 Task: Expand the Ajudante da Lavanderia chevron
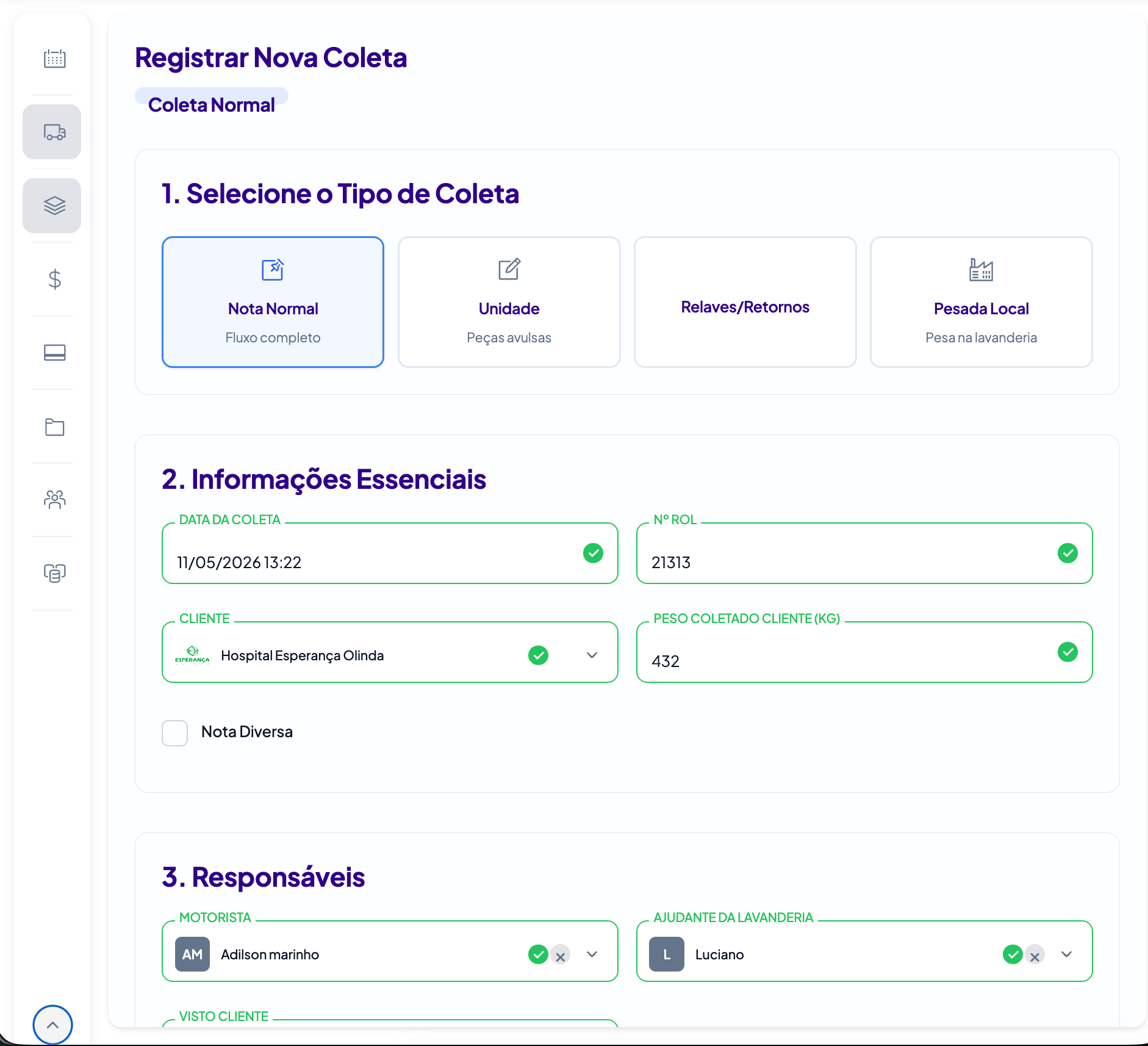[x=1066, y=954]
